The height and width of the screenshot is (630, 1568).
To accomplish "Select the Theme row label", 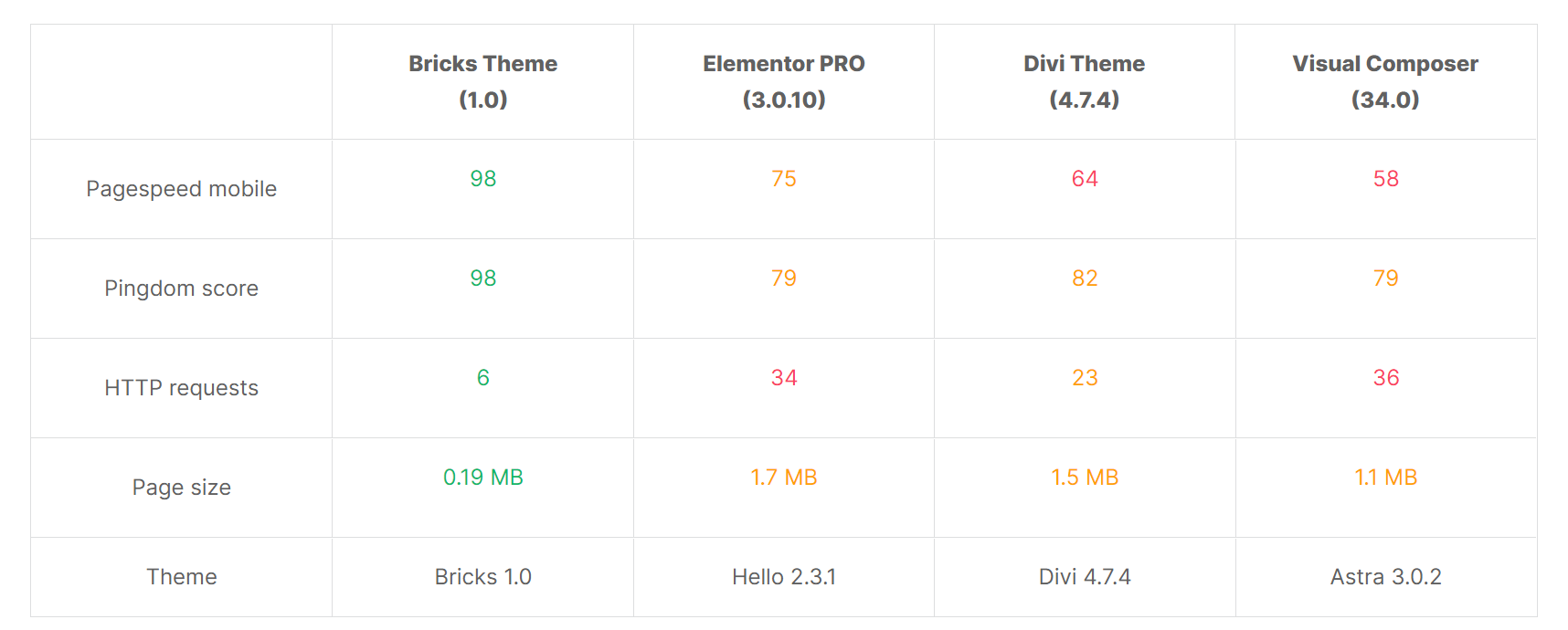I will [181, 577].
